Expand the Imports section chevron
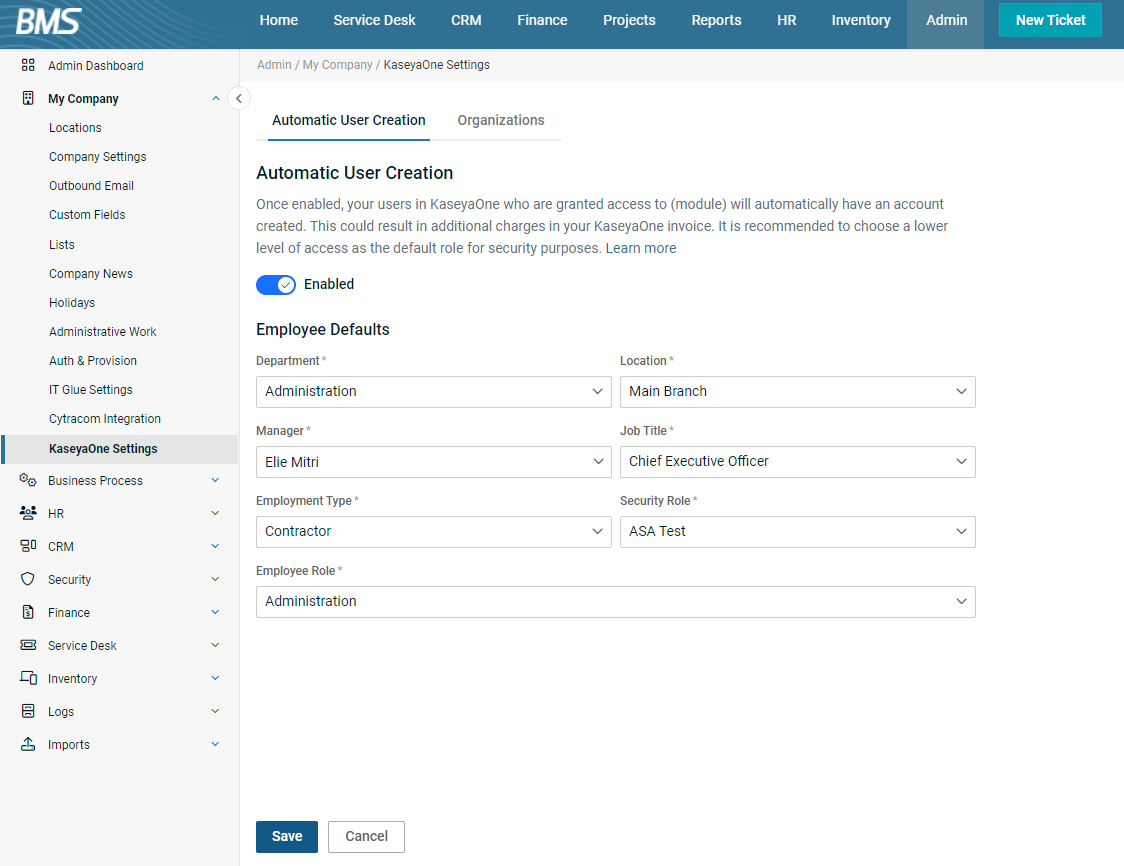Screen dimensions: 1124x866 click(x=216, y=744)
